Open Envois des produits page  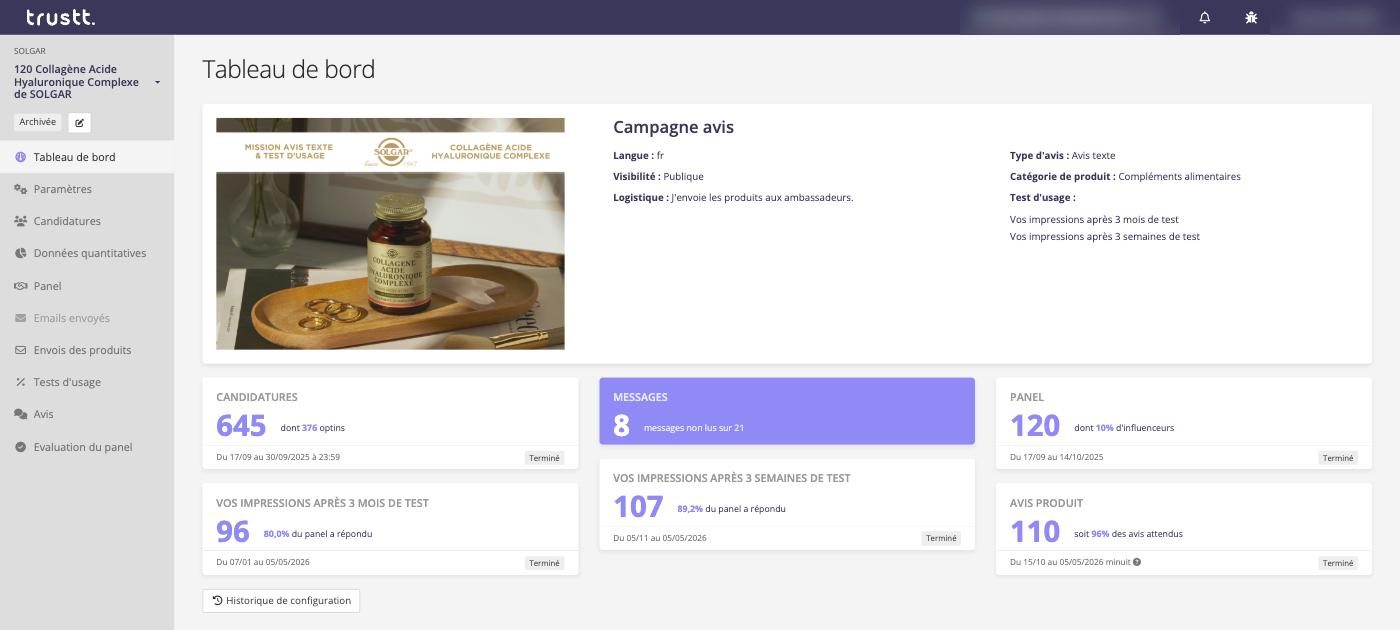tap(87, 350)
